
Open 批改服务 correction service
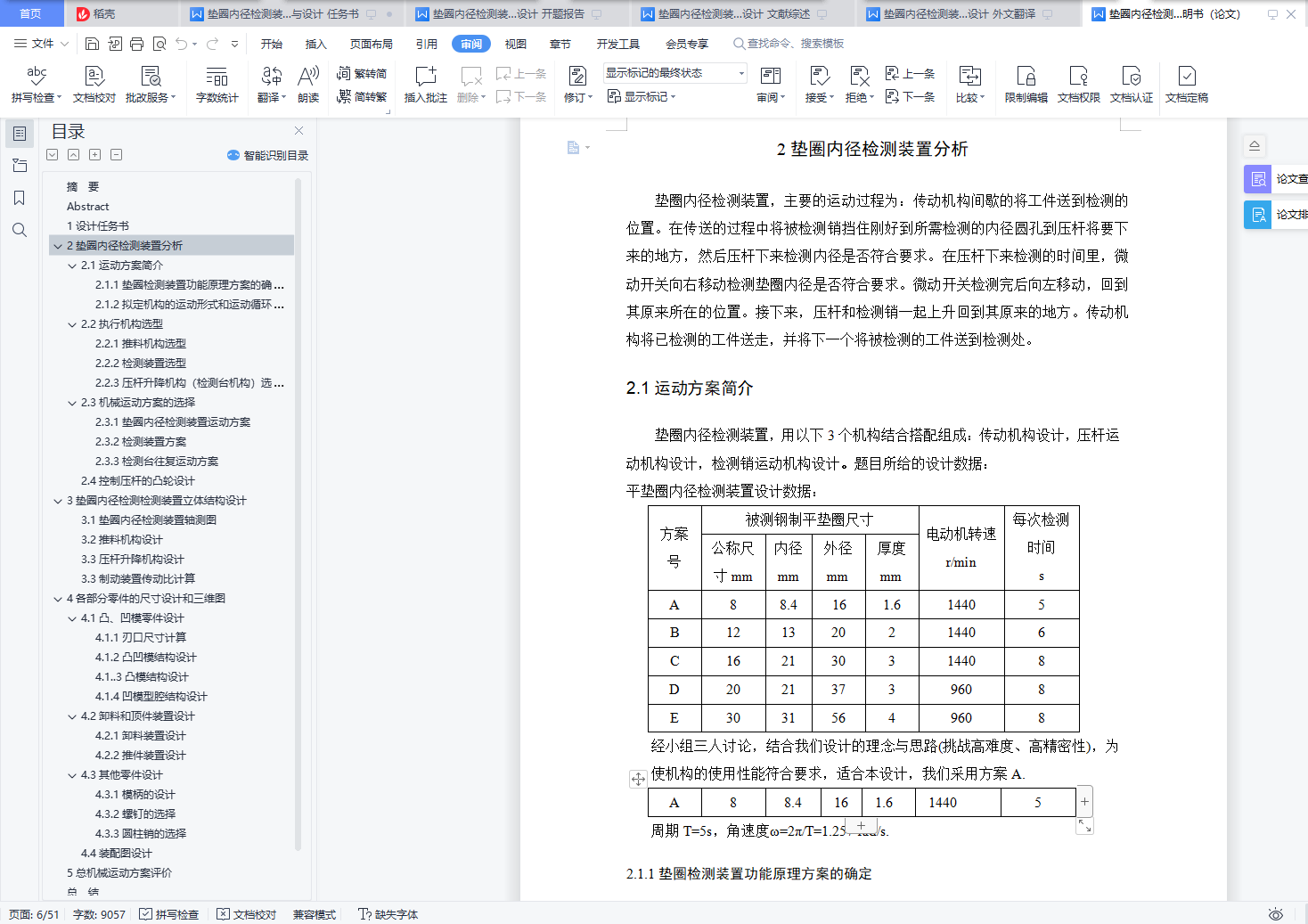pos(151,86)
